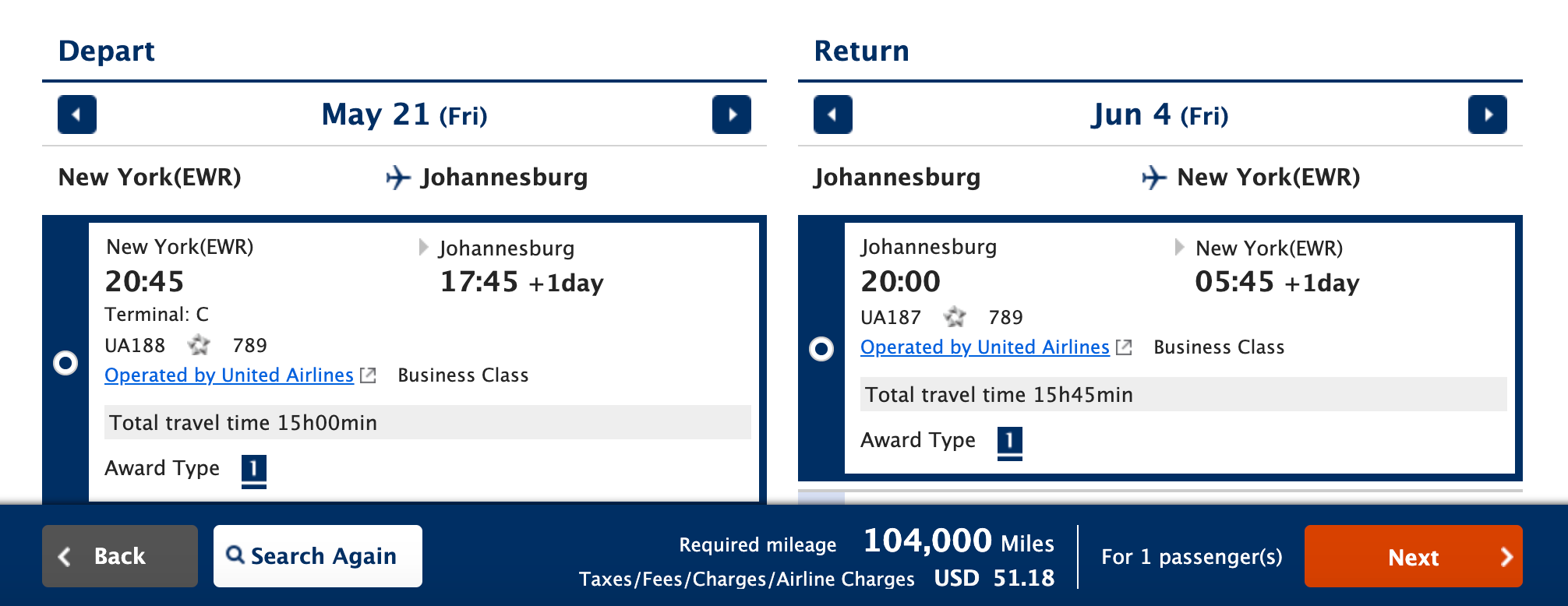Viewport: 1568px width, 606px height.
Task: Open return Operated by United Airlines link
Action: point(984,347)
